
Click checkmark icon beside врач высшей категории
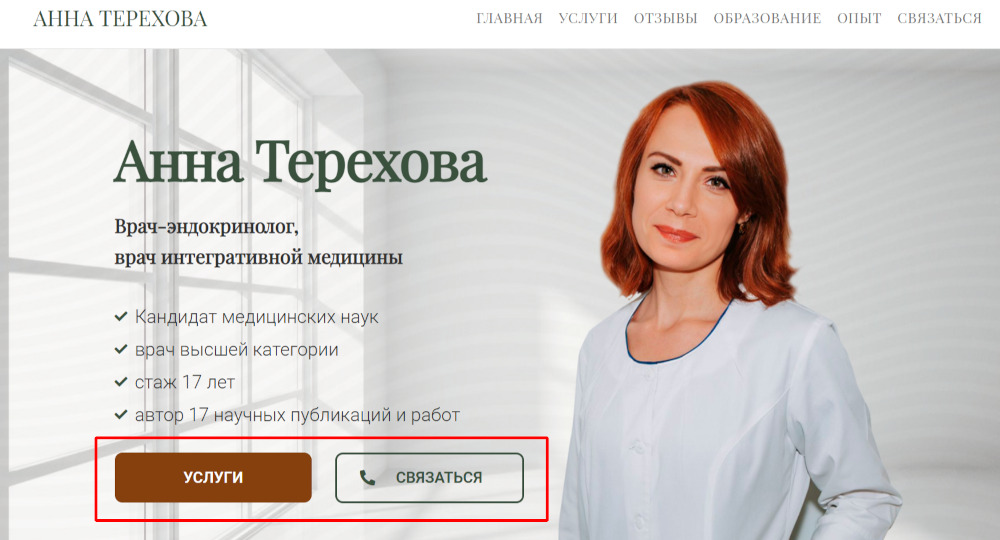tap(121, 349)
